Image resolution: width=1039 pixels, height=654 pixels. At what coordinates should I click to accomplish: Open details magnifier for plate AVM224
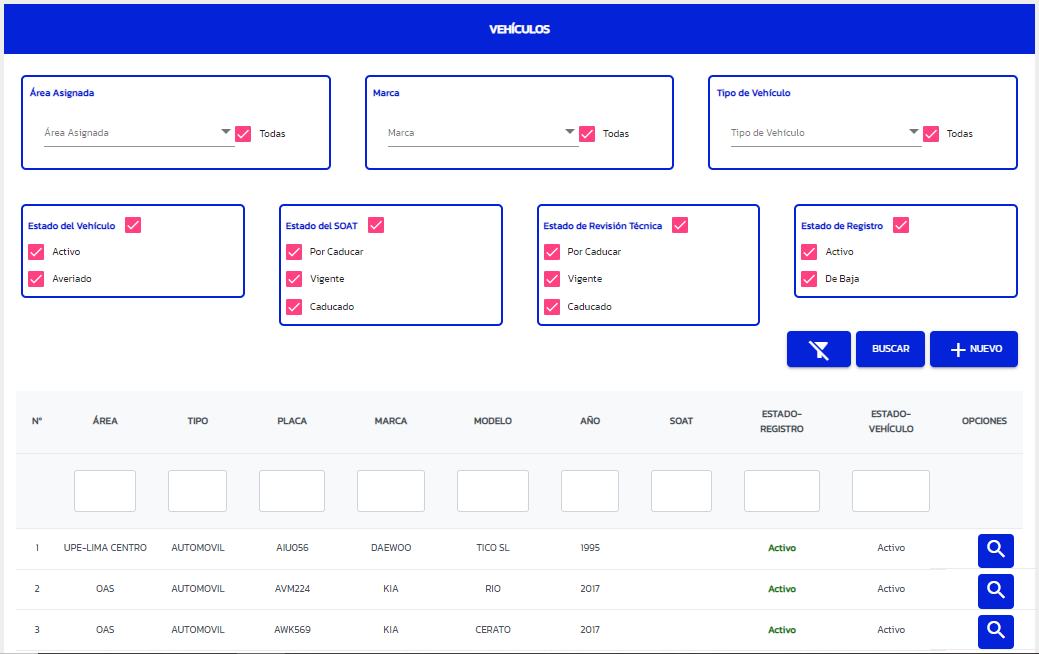pyautogui.click(x=995, y=590)
